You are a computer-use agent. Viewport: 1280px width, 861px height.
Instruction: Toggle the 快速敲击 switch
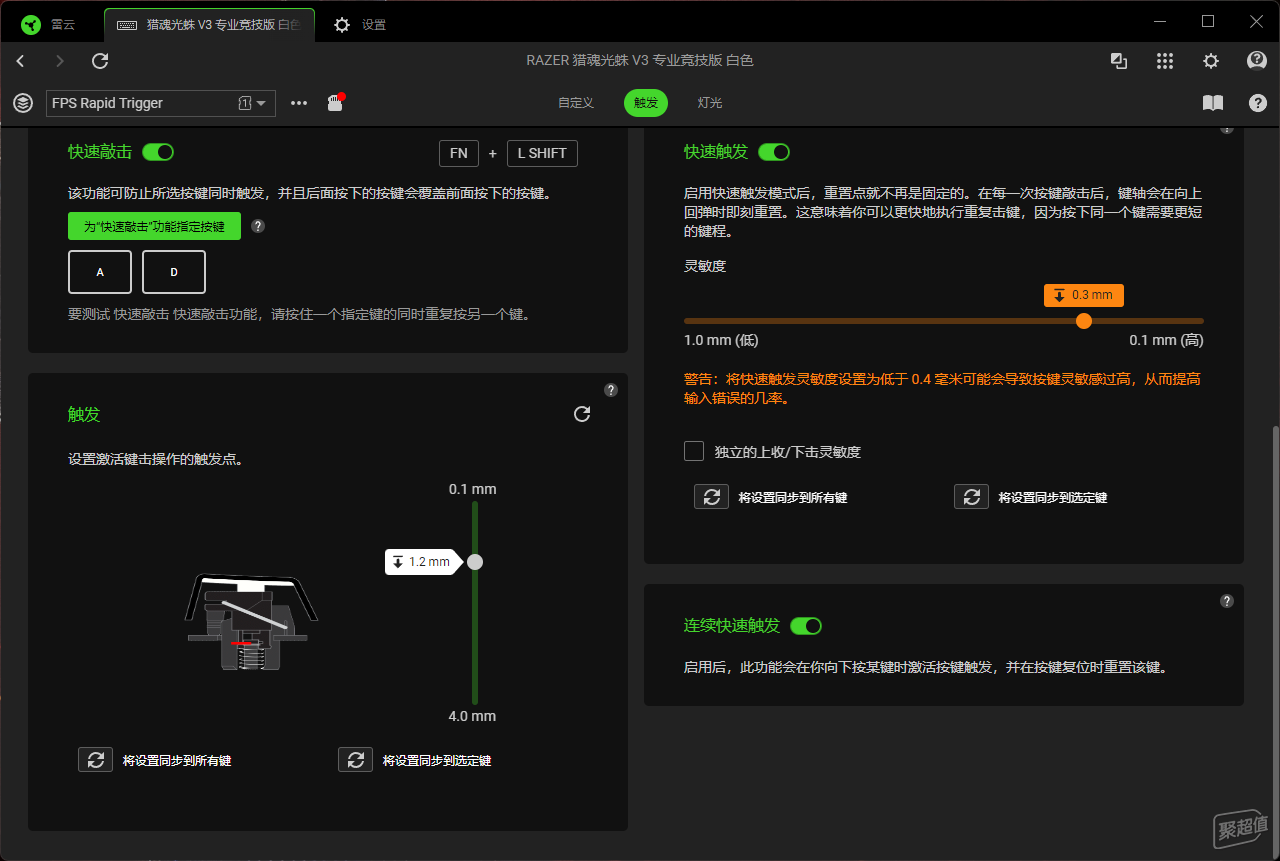158,152
